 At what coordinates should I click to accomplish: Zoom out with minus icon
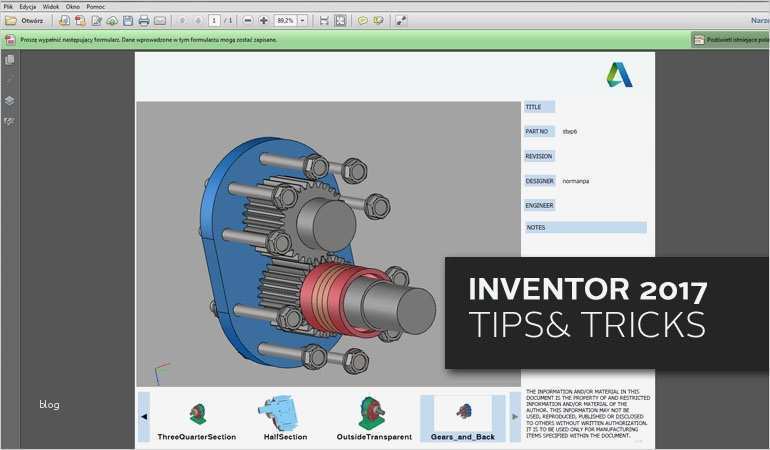point(248,21)
